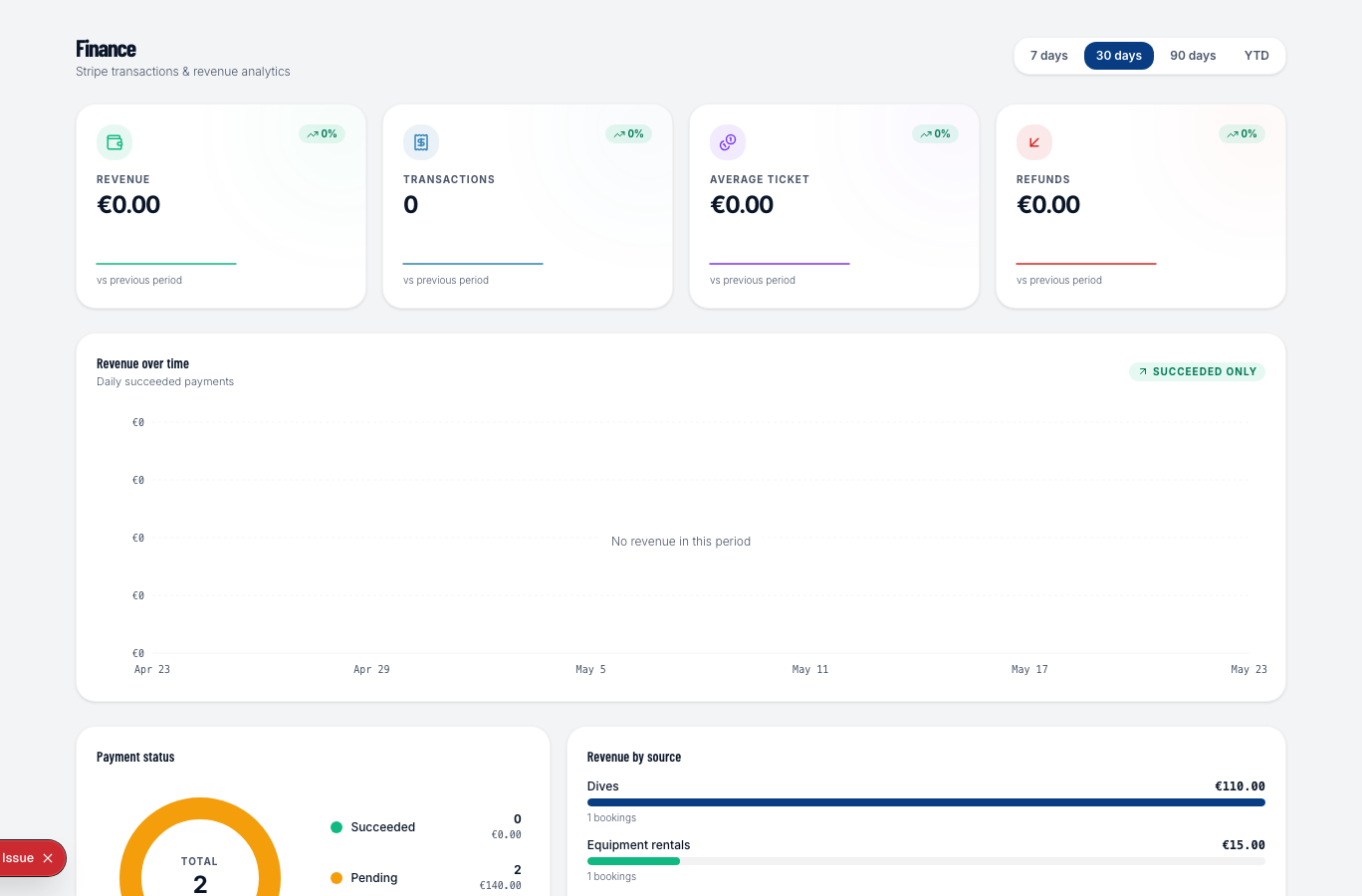Click the 'May 11' axis label

pyautogui.click(x=810, y=670)
